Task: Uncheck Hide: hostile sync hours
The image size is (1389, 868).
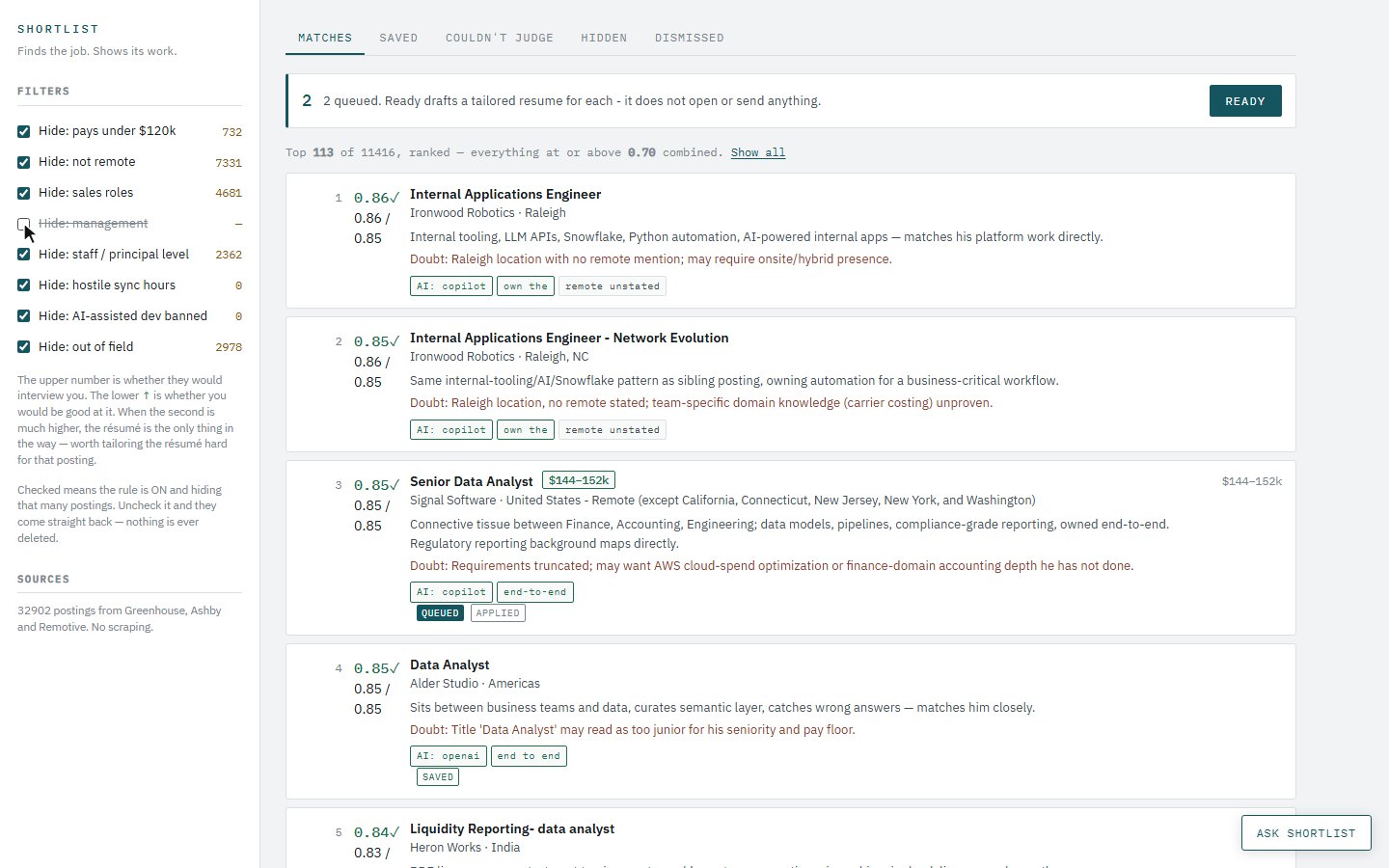Action: pos(23,285)
